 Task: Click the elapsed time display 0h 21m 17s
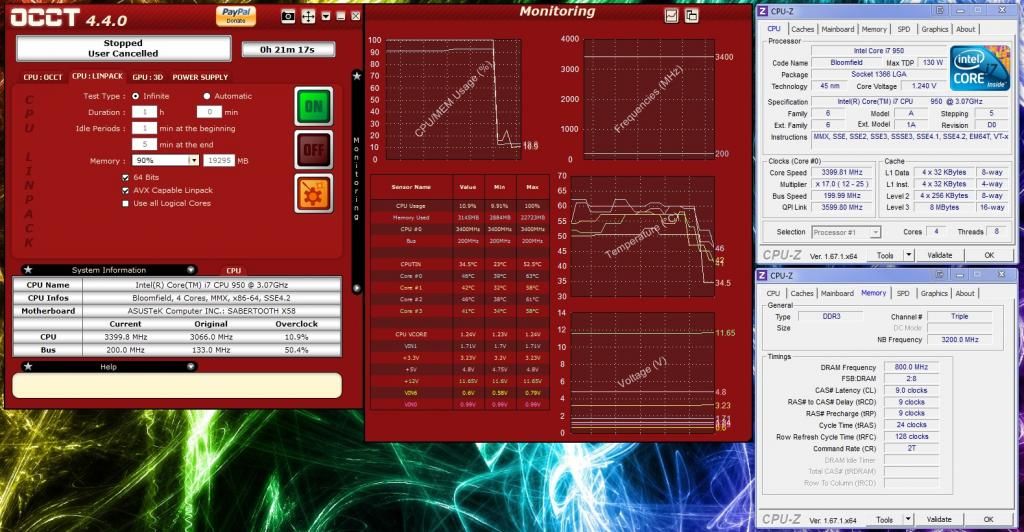click(x=288, y=49)
